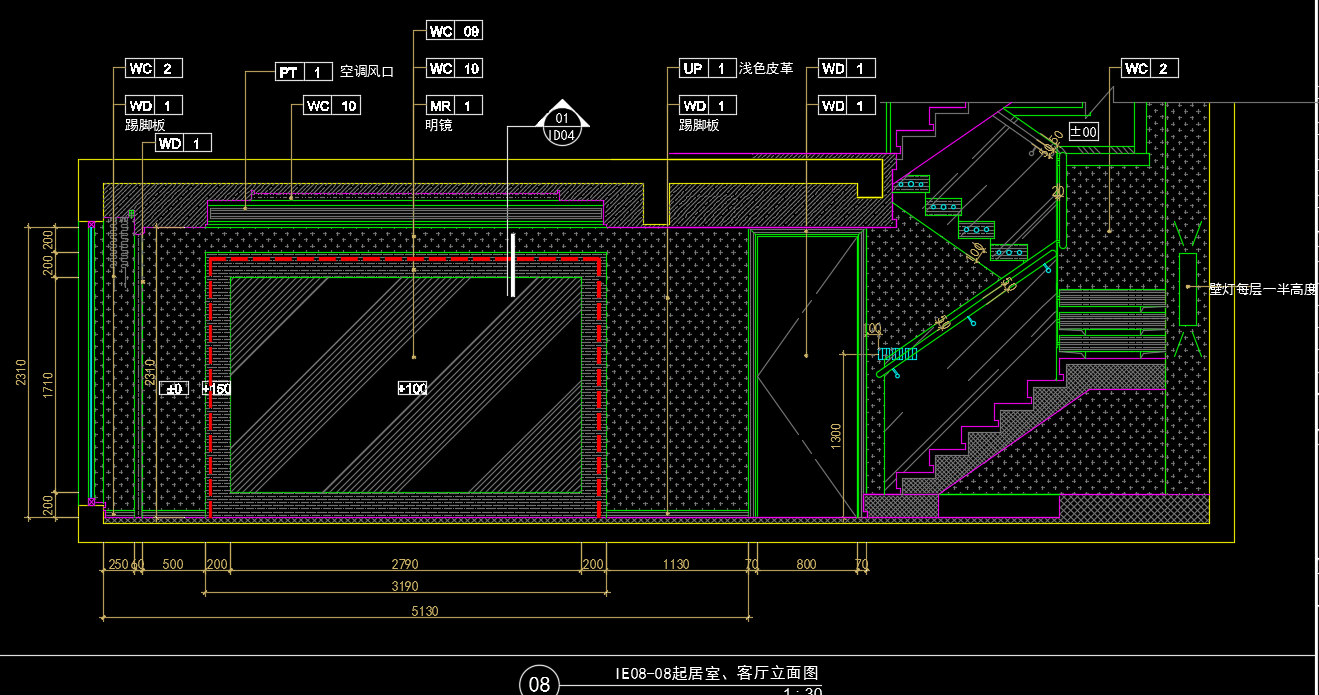
Task: Select the 3190 dimension text
Action: pyautogui.click(x=404, y=586)
